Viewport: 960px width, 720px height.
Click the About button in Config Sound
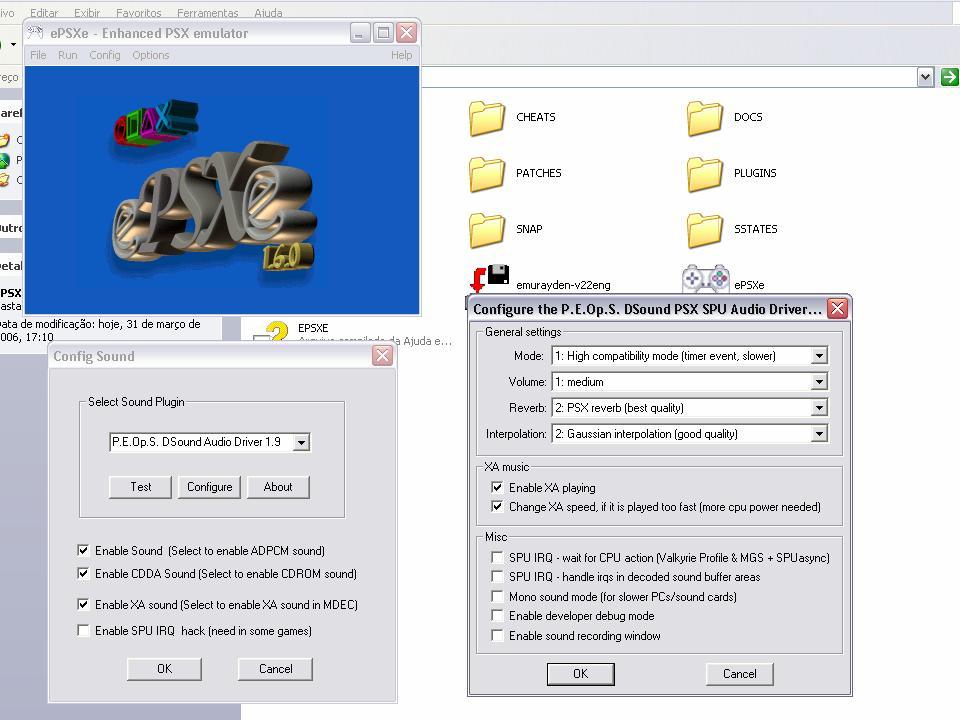(x=278, y=487)
